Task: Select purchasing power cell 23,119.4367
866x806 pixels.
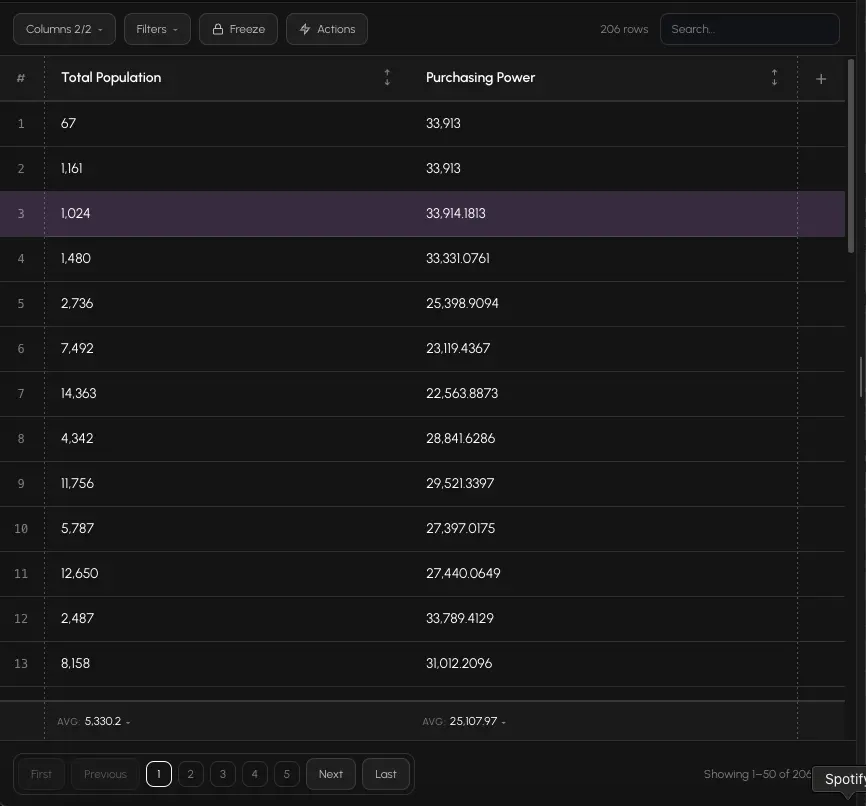Action: tap(458, 349)
